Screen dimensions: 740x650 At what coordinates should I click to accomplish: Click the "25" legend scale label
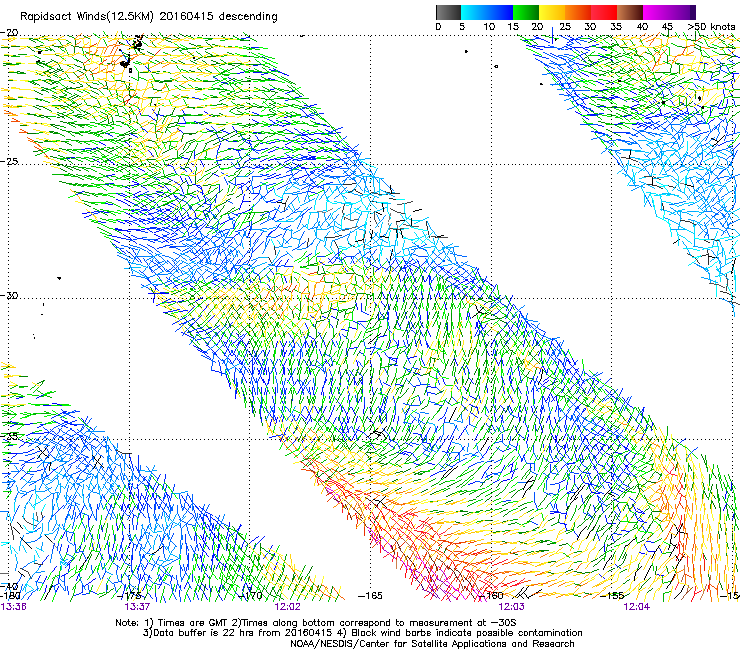pyautogui.click(x=565, y=27)
